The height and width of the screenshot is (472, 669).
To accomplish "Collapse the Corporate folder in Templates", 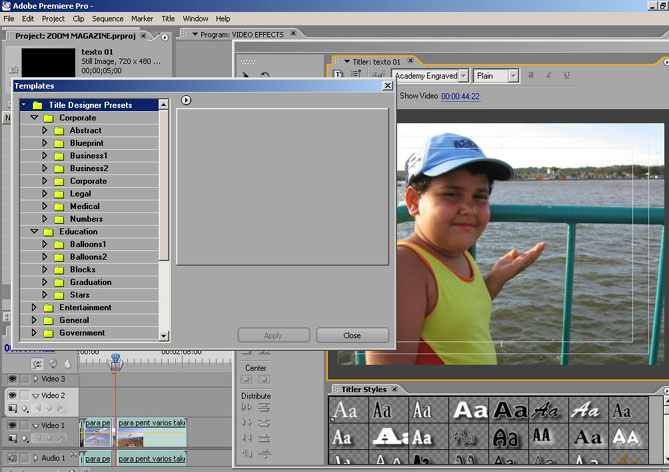I will pos(34,118).
